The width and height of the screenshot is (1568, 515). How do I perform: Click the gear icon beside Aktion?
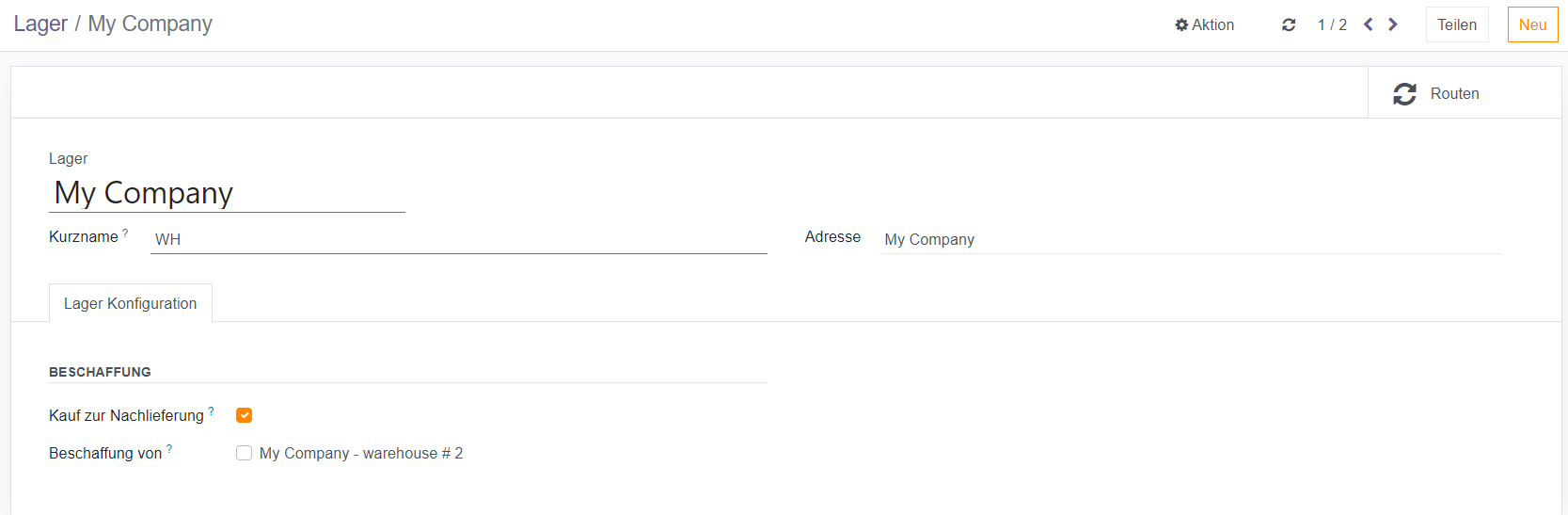[x=1181, y=25]
